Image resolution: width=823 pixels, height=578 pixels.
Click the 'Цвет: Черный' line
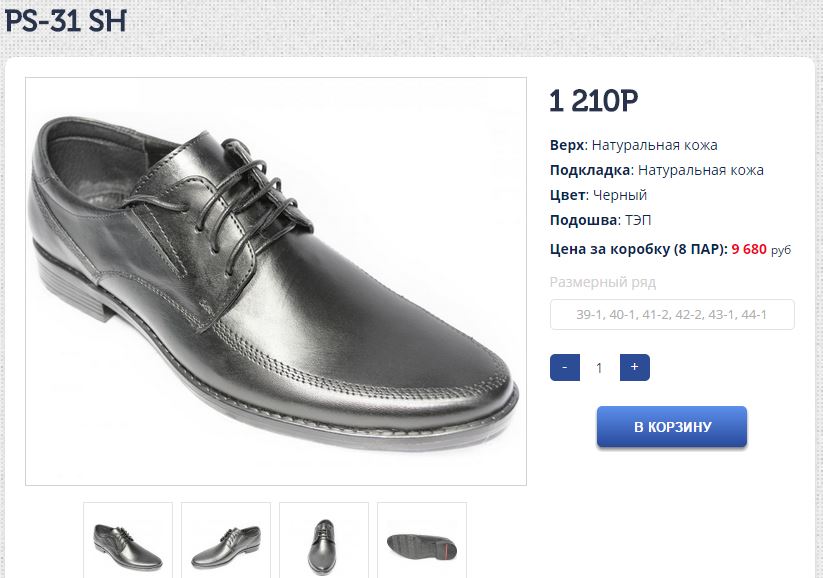pos(598,195)
